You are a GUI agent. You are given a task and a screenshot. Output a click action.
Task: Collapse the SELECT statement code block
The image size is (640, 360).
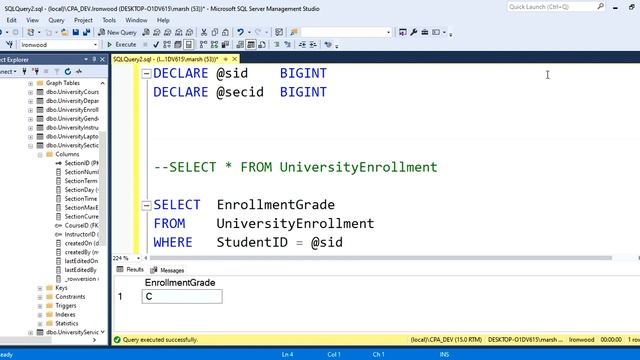[146, 205]
